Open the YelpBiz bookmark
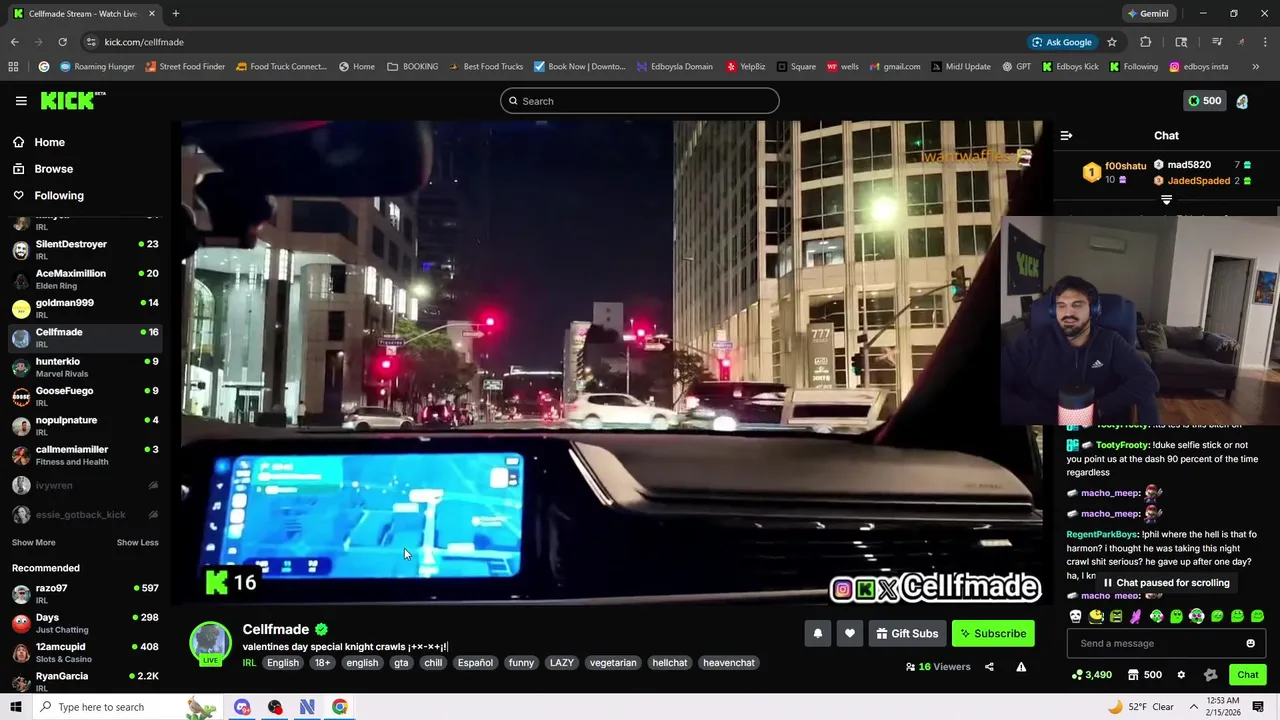1280x720 pixels. coord(746,67)
